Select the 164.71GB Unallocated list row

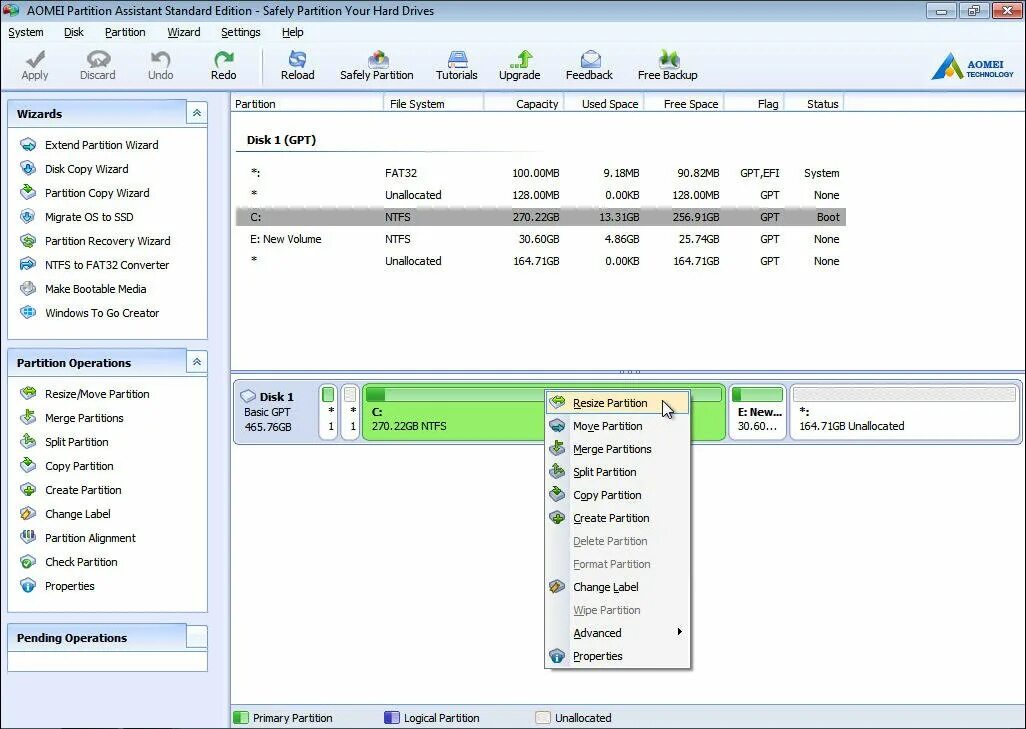coord(540,261)
